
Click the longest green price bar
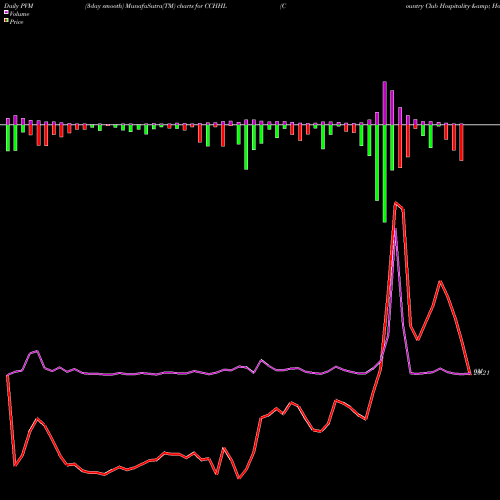[x=385, y=174]
